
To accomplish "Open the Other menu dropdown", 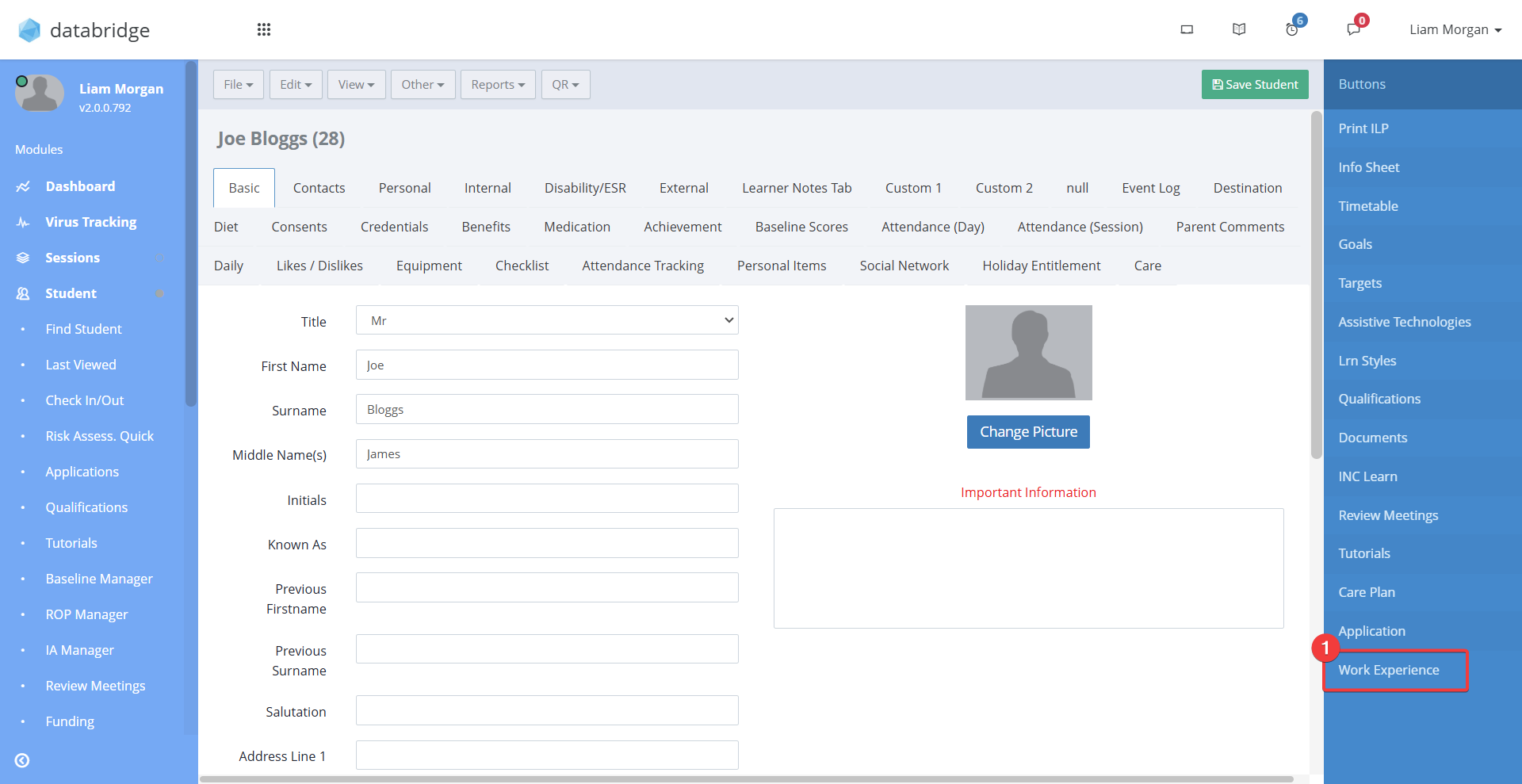I will 423,84.
